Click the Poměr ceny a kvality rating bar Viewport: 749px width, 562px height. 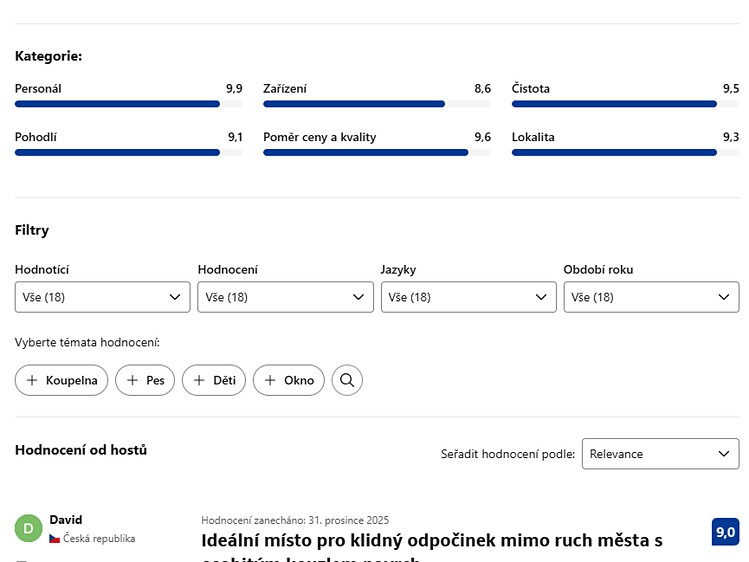[x=377, y=153]
